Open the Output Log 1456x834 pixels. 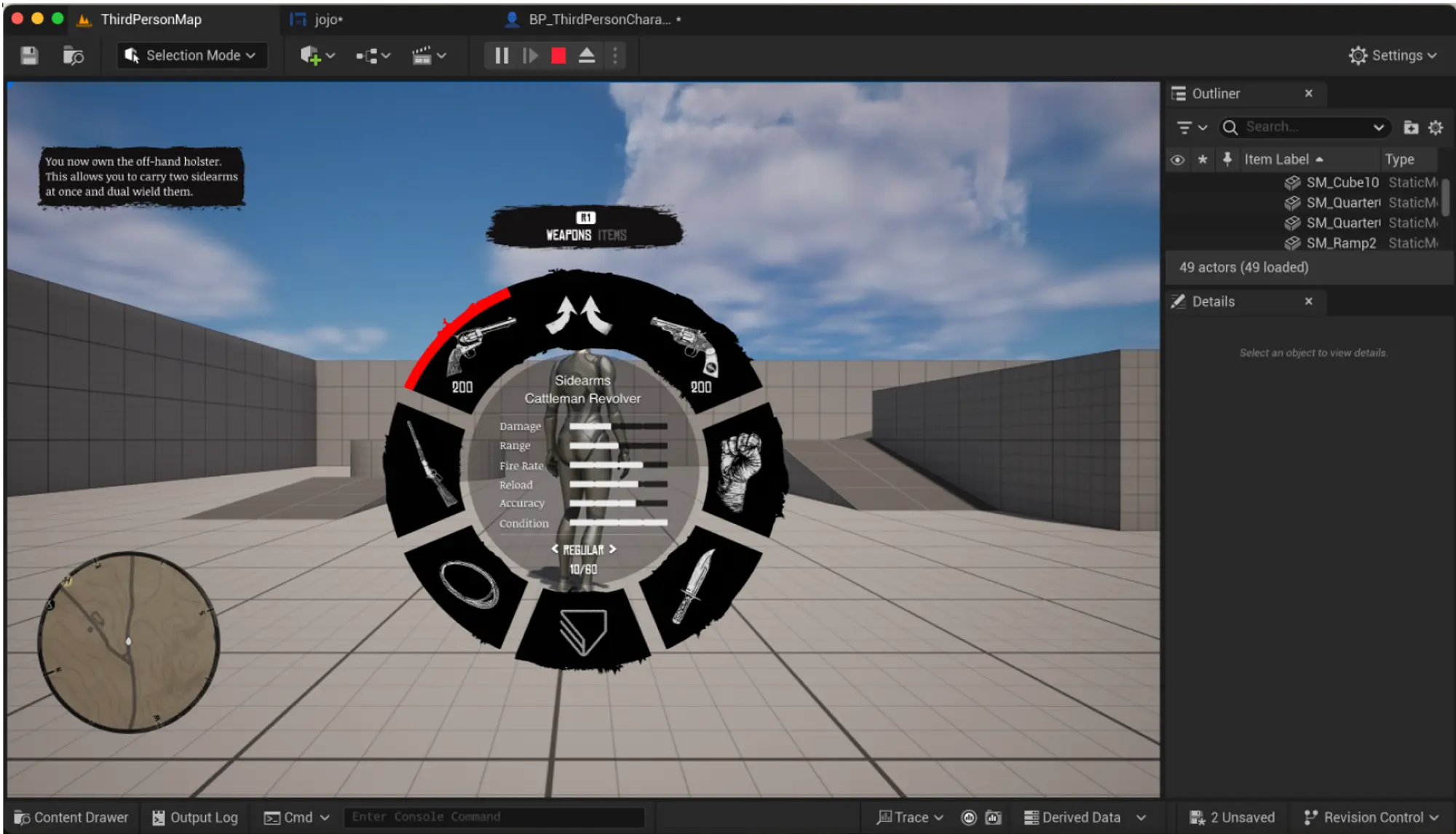point(195,817)
